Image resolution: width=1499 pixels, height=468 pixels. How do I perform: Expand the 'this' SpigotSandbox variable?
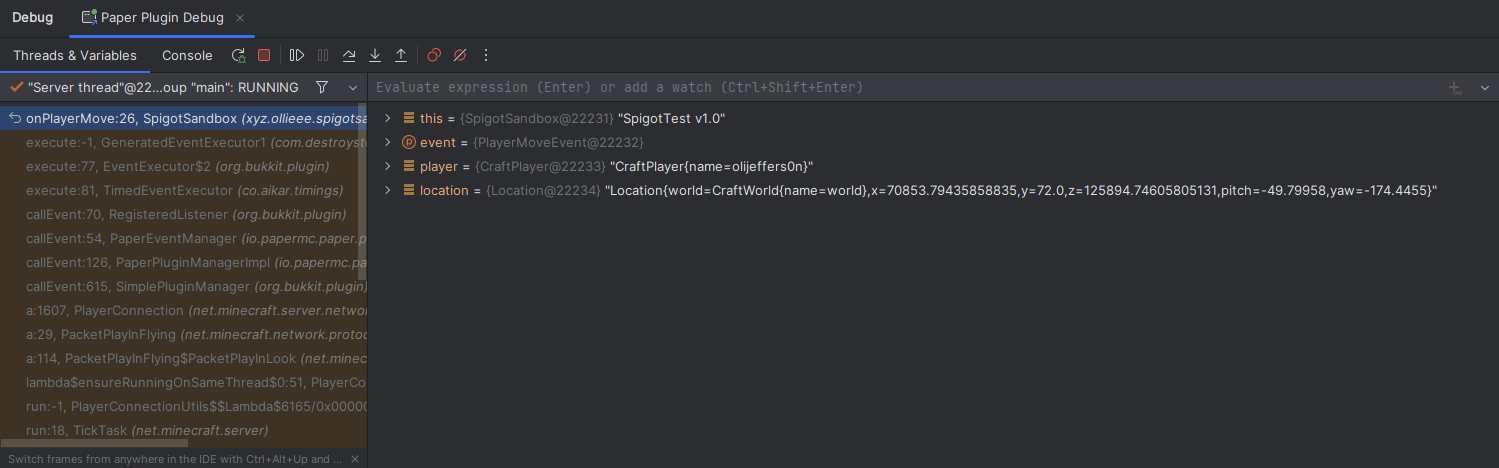click(x=388, y=118)
